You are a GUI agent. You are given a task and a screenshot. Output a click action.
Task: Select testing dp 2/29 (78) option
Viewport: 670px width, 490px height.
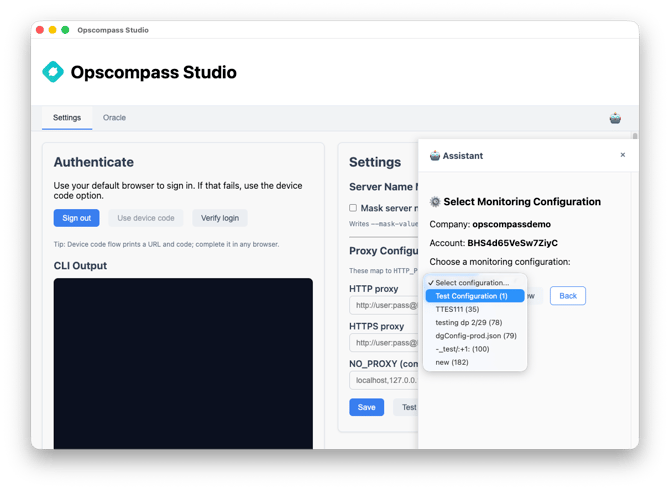click(468, 322)
